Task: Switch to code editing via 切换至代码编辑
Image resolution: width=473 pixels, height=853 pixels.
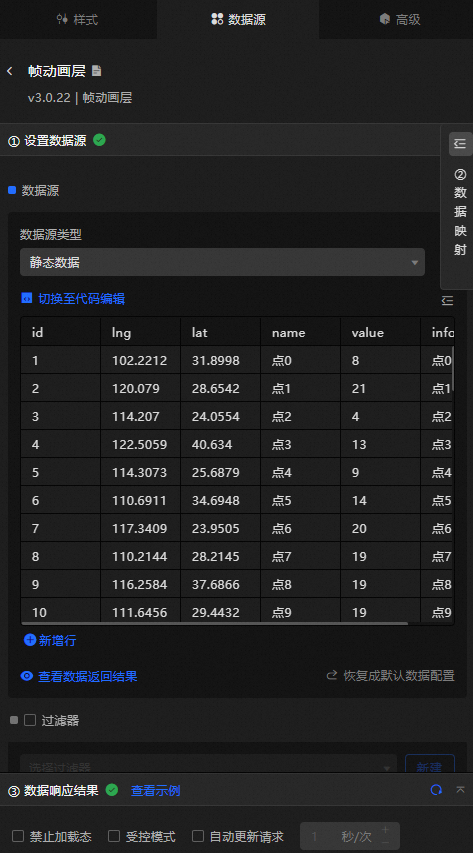Action: (82, 299)
